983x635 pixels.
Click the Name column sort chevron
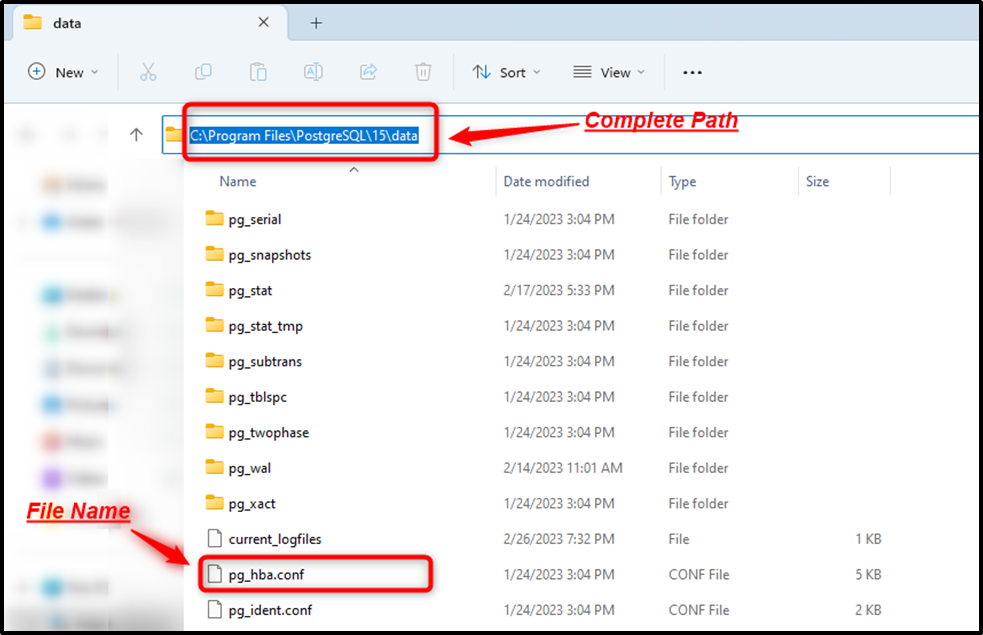point(354,170)
